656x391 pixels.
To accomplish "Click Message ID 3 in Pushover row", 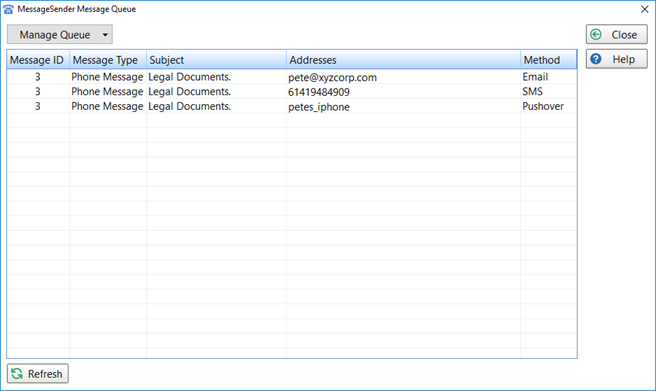I will point(38,106).
